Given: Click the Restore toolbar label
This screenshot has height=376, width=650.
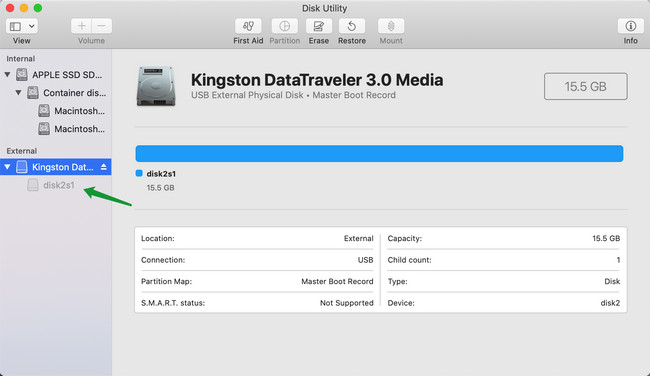Looking at the screenshot, I should point(352,41).
